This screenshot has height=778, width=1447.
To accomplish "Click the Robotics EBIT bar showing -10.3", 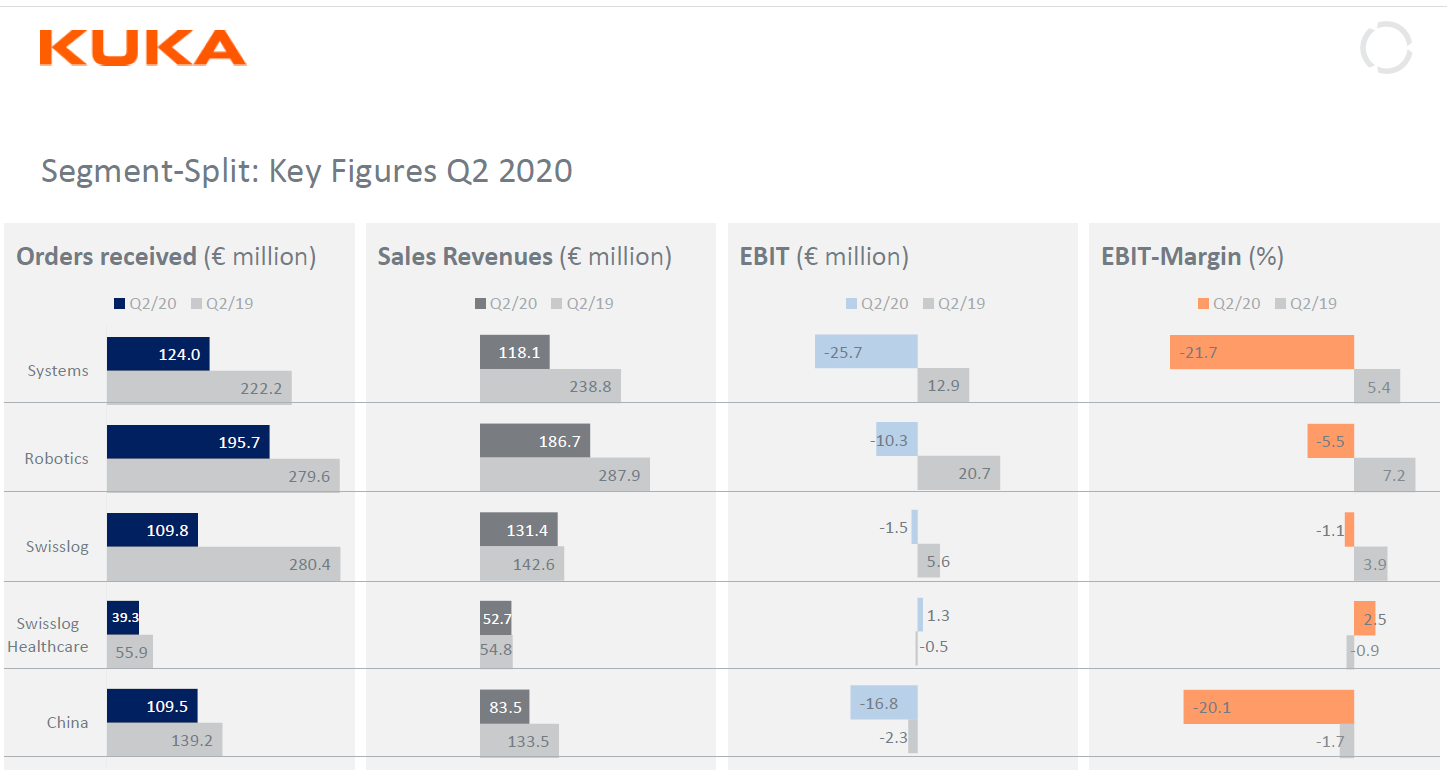I will (x=897, y=439).
